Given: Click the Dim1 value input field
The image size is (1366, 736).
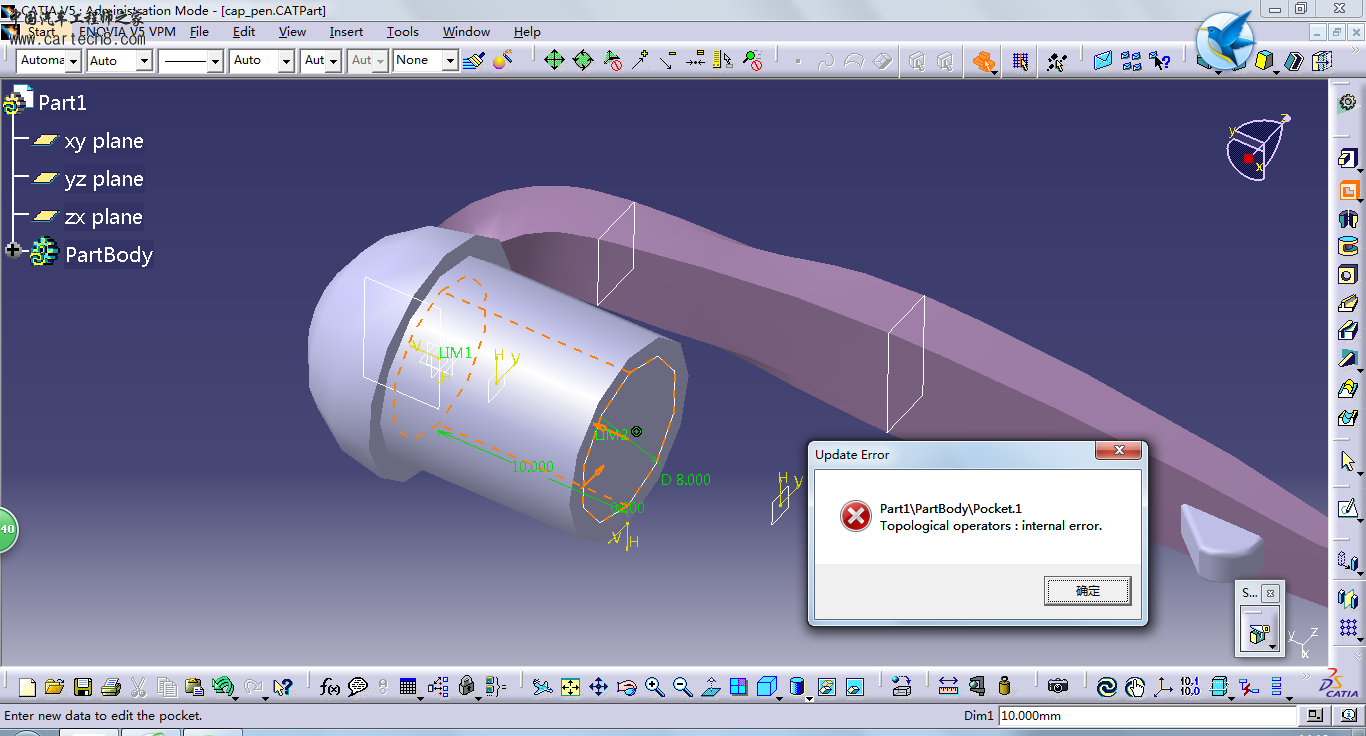Looking at the screenshot, I should pyautogui.click(x=1147, y=715).
